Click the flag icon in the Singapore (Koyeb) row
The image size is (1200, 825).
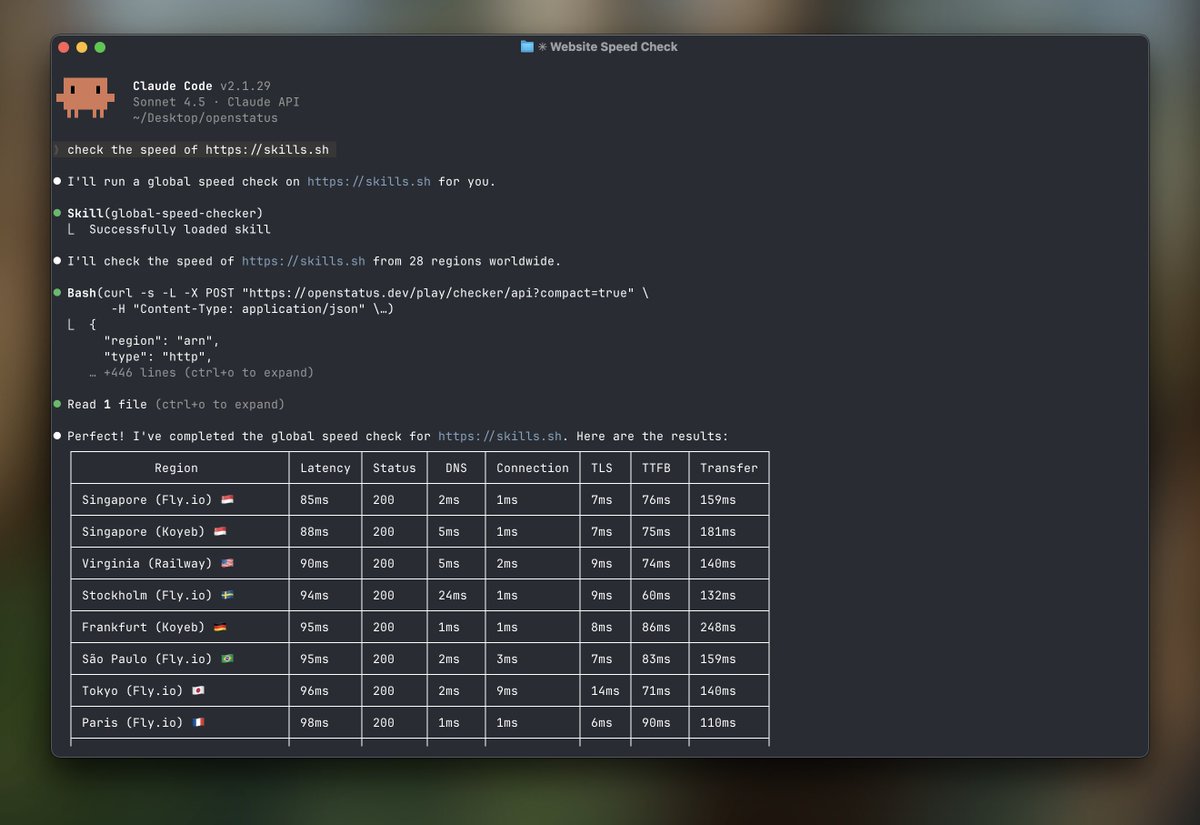point(220,532)
